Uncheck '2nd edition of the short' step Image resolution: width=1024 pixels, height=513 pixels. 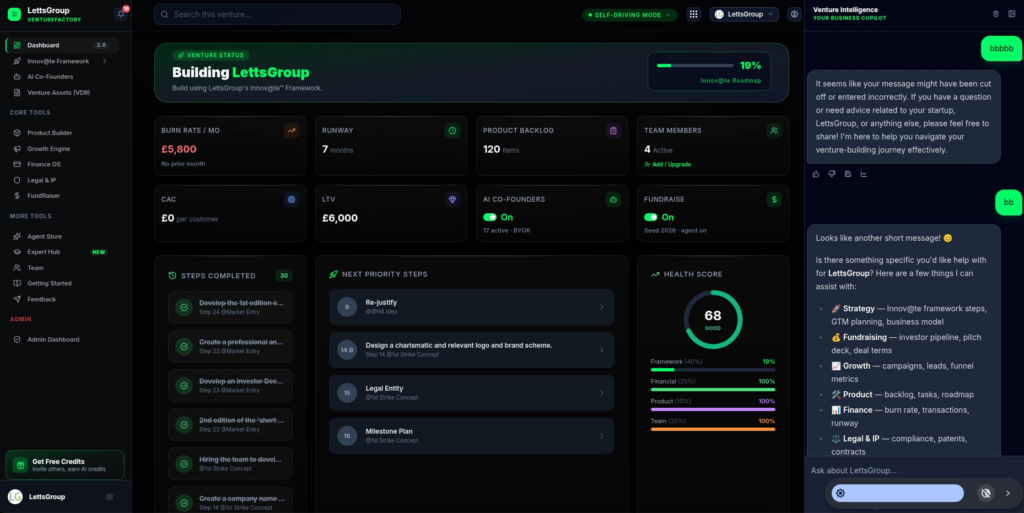click(x=184, y=424)
